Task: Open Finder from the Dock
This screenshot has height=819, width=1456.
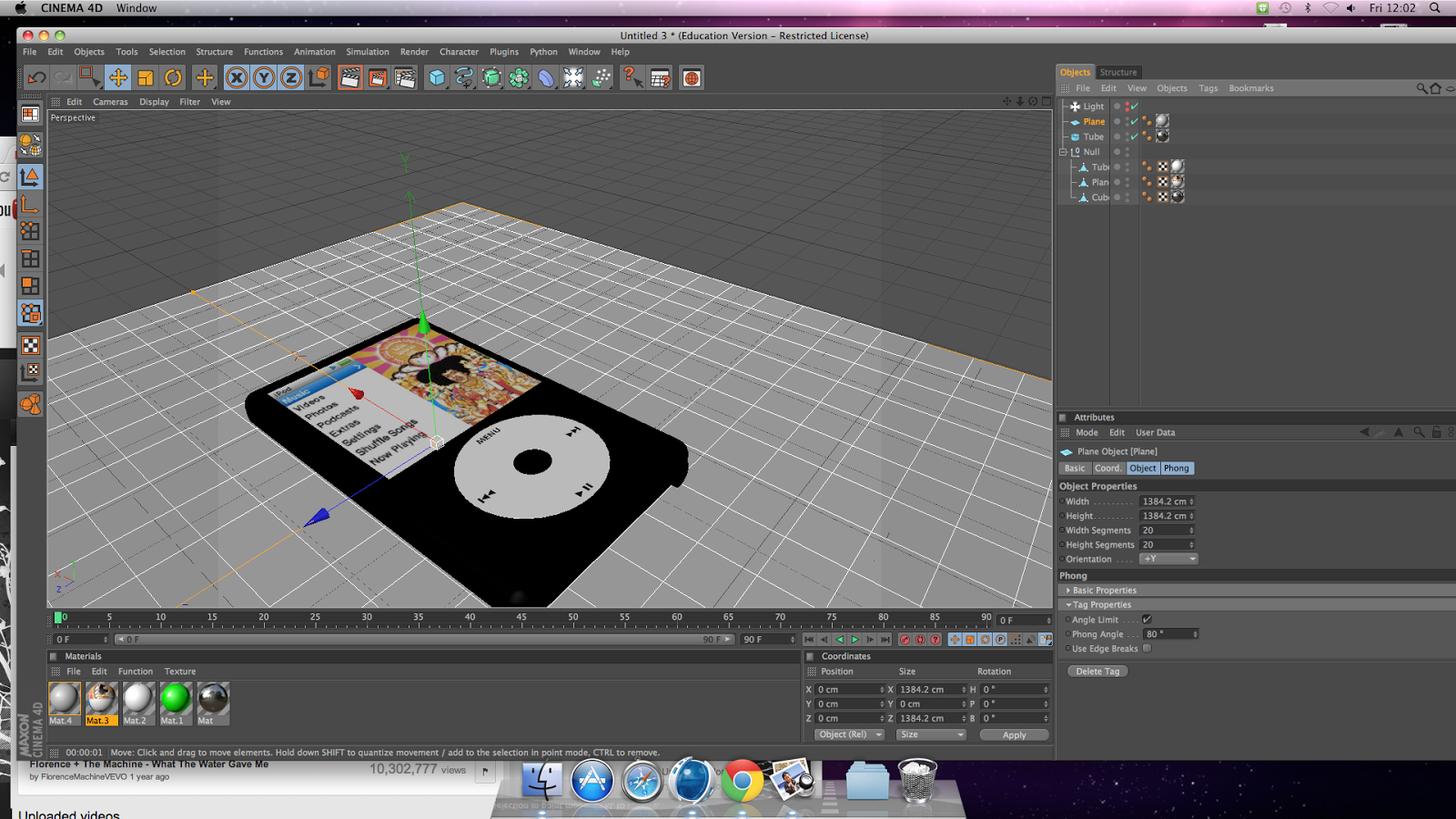Action: point(542,781)
